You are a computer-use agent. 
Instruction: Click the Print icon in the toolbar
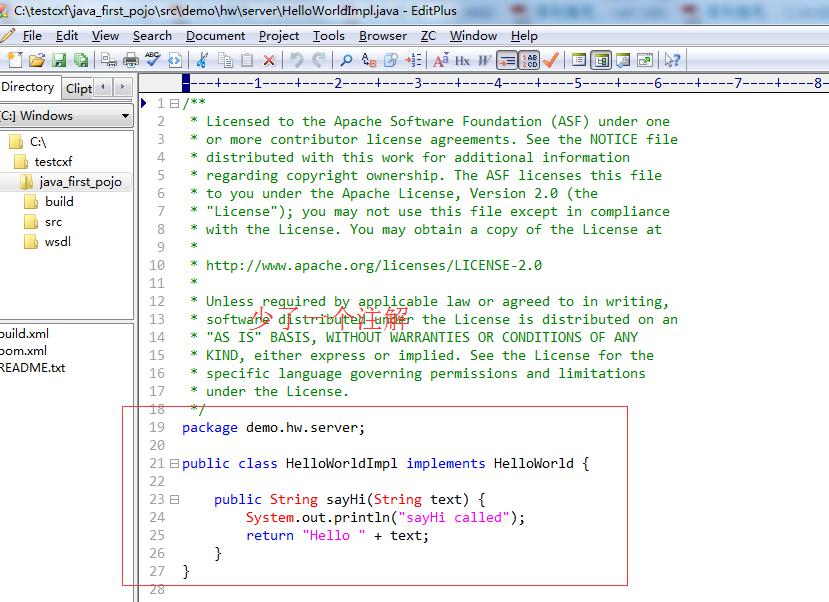[x=130, y=60]
